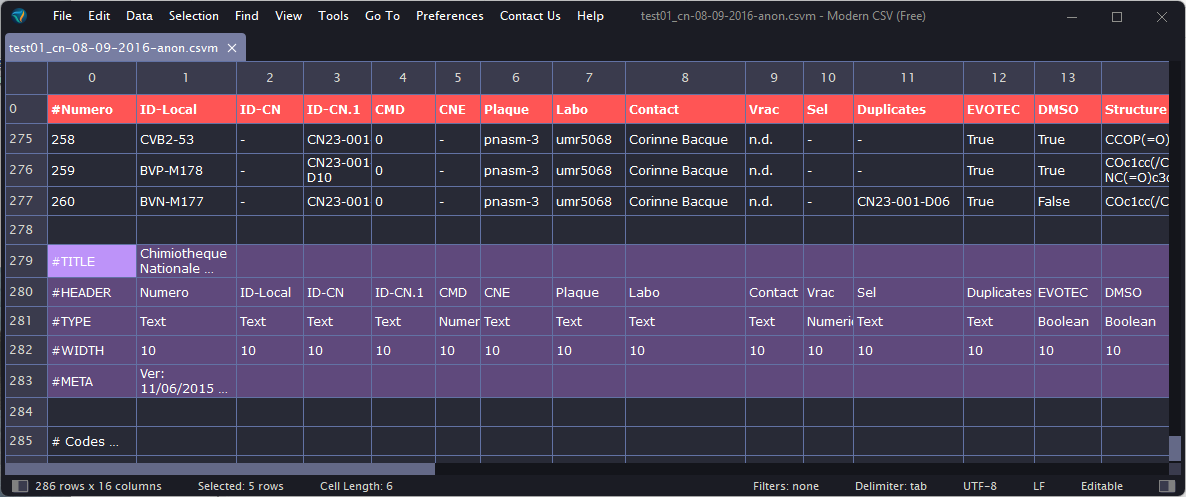Viewport: 1186px width, 497px height.
Task: Select cell BVN-M177
Action: [x=186, y=201]
